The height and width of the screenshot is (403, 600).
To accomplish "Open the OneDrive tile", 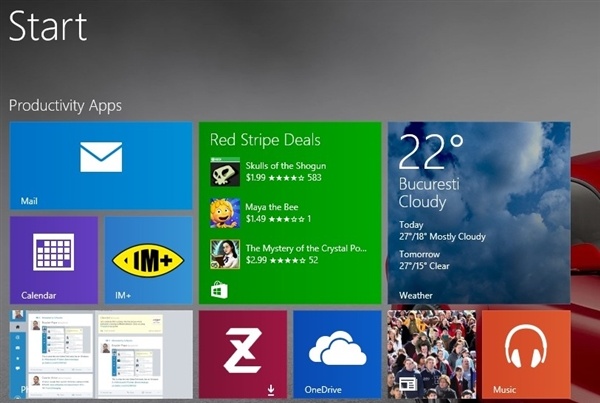I will (337, 354).
